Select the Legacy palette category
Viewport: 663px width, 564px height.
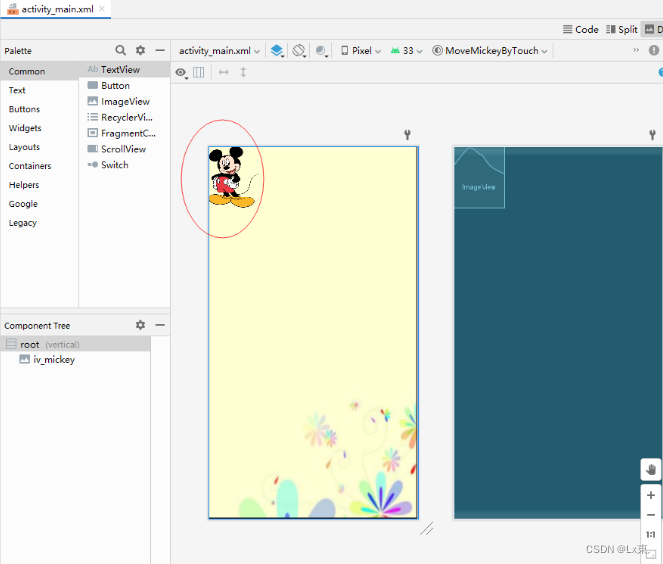click(39, 222)
